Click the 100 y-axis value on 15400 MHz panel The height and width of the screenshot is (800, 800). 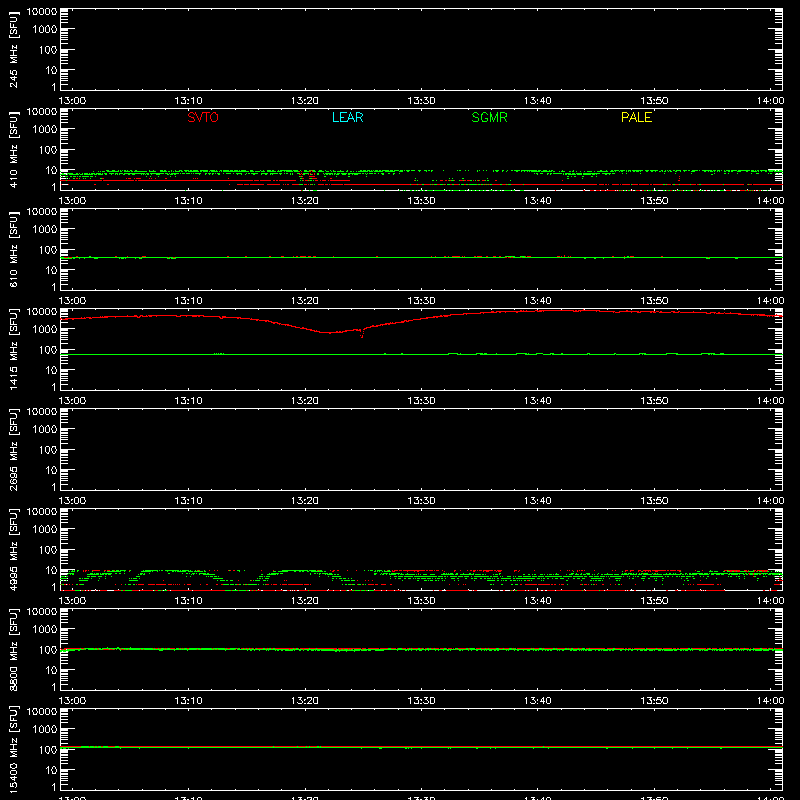tap(48, 750)
